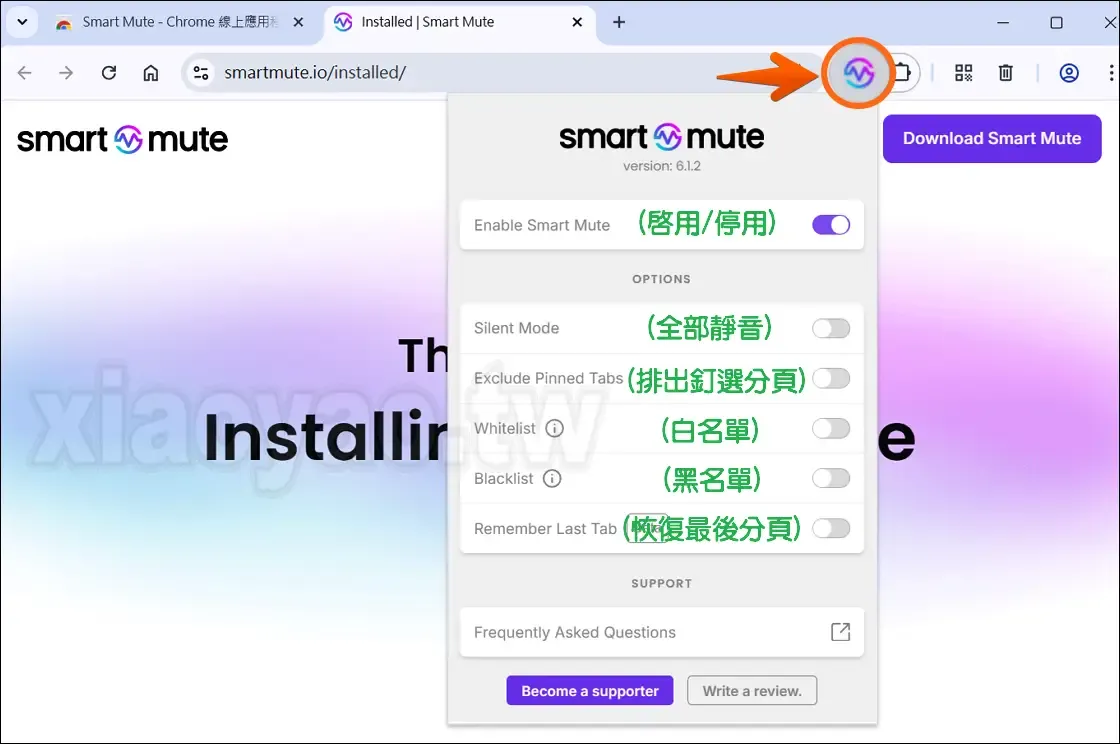Open Frequently Asked Questions link
1120x744 pixels.
coord(661,632)
